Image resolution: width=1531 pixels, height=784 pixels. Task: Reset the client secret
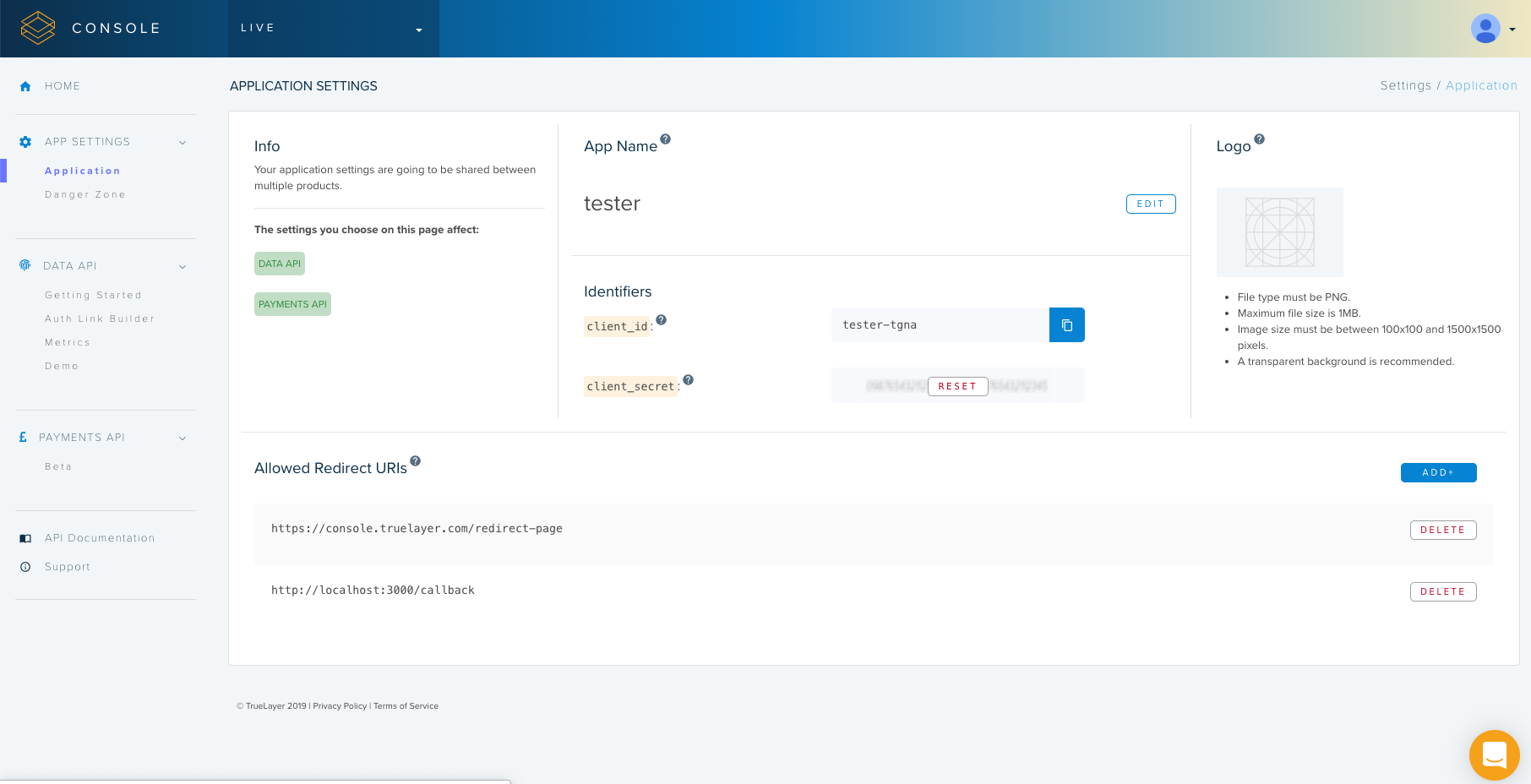tap(957, 386)
